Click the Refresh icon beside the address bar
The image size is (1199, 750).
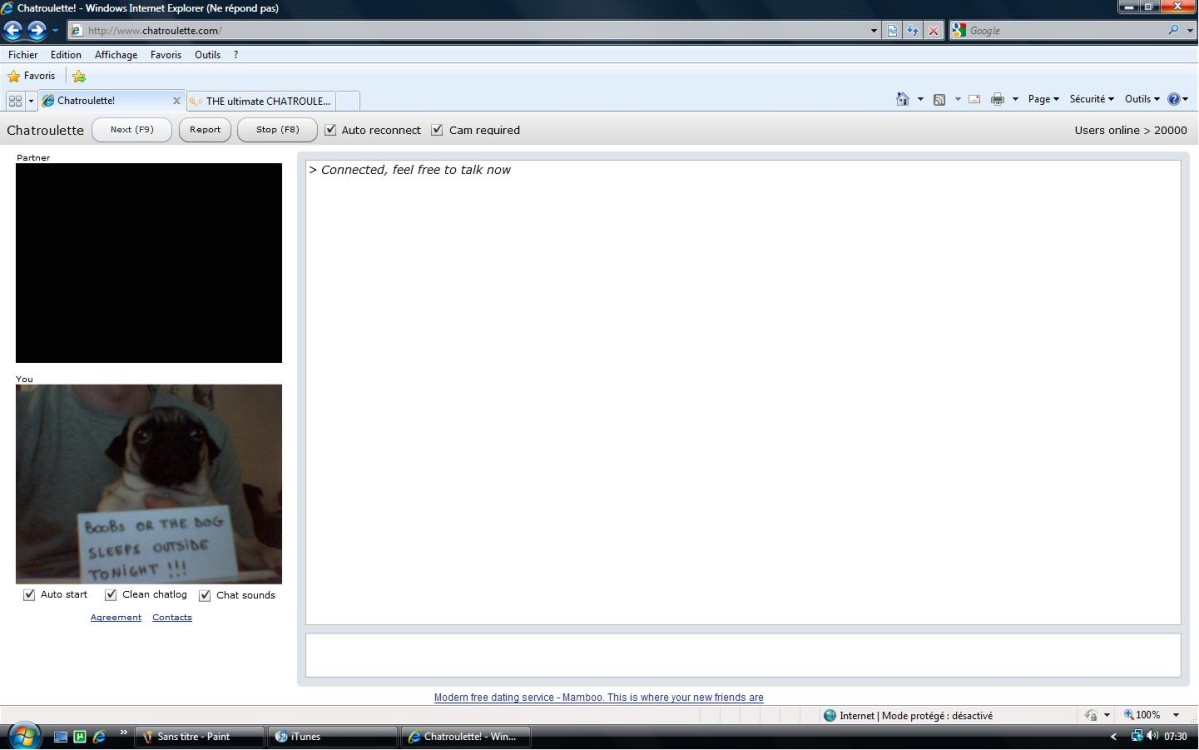(x=912, y=31)
